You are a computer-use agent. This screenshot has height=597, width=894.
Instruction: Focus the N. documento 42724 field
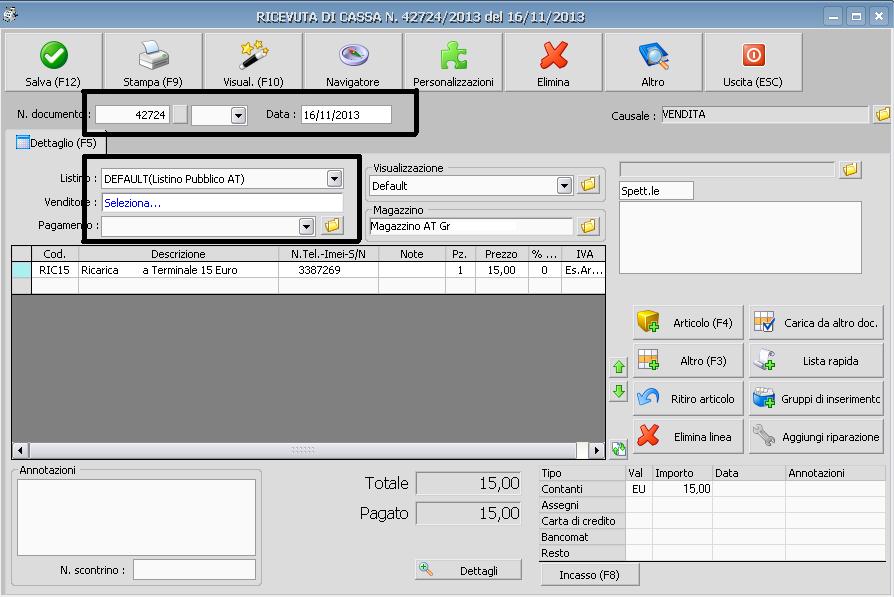[x=132, y=115]
